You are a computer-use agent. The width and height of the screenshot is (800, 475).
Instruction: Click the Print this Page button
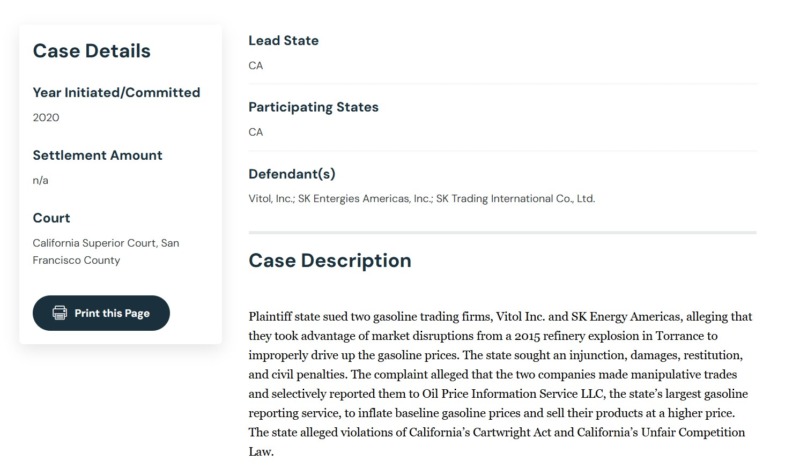click(x=101, y=313)
